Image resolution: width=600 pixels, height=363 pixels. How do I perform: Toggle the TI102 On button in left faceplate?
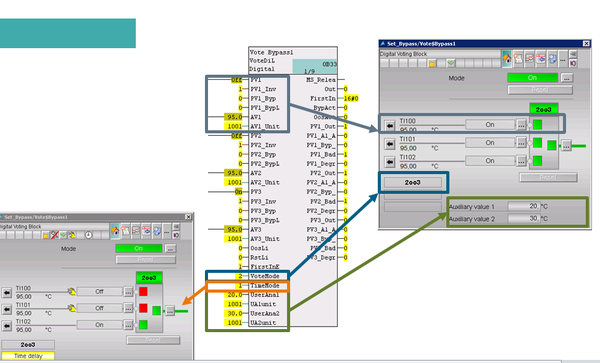tap(99, 325)
